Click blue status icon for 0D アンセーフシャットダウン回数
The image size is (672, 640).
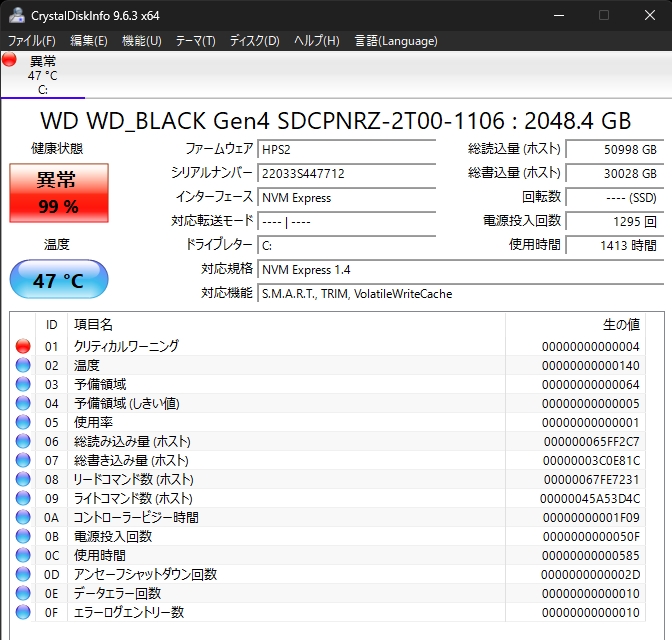tap(23, 574)
